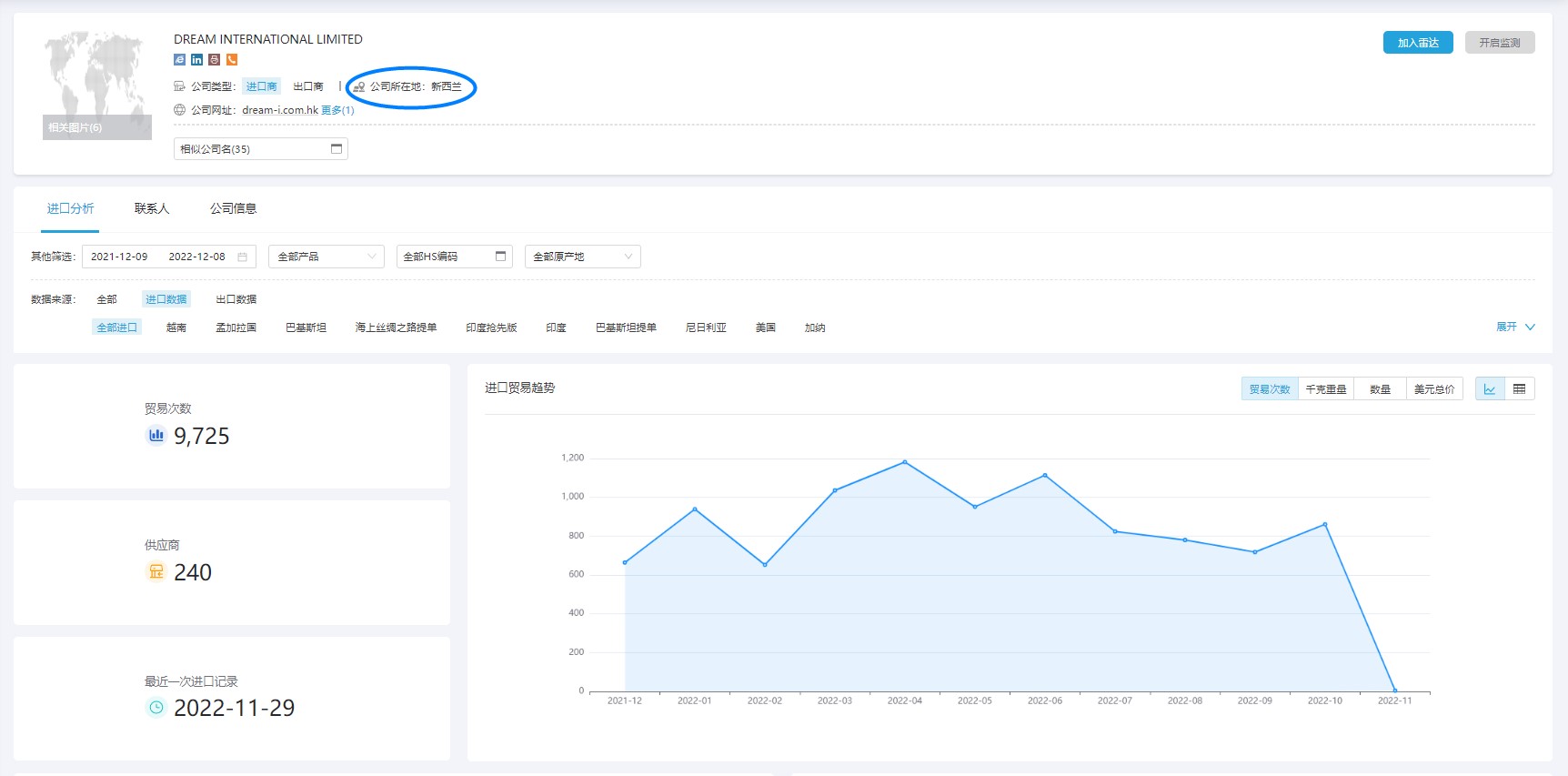Image resolution: width=1568 pixels, height=776 pixels.
Task: Filter data by 巴基斯坦
Action: point(306,328)
